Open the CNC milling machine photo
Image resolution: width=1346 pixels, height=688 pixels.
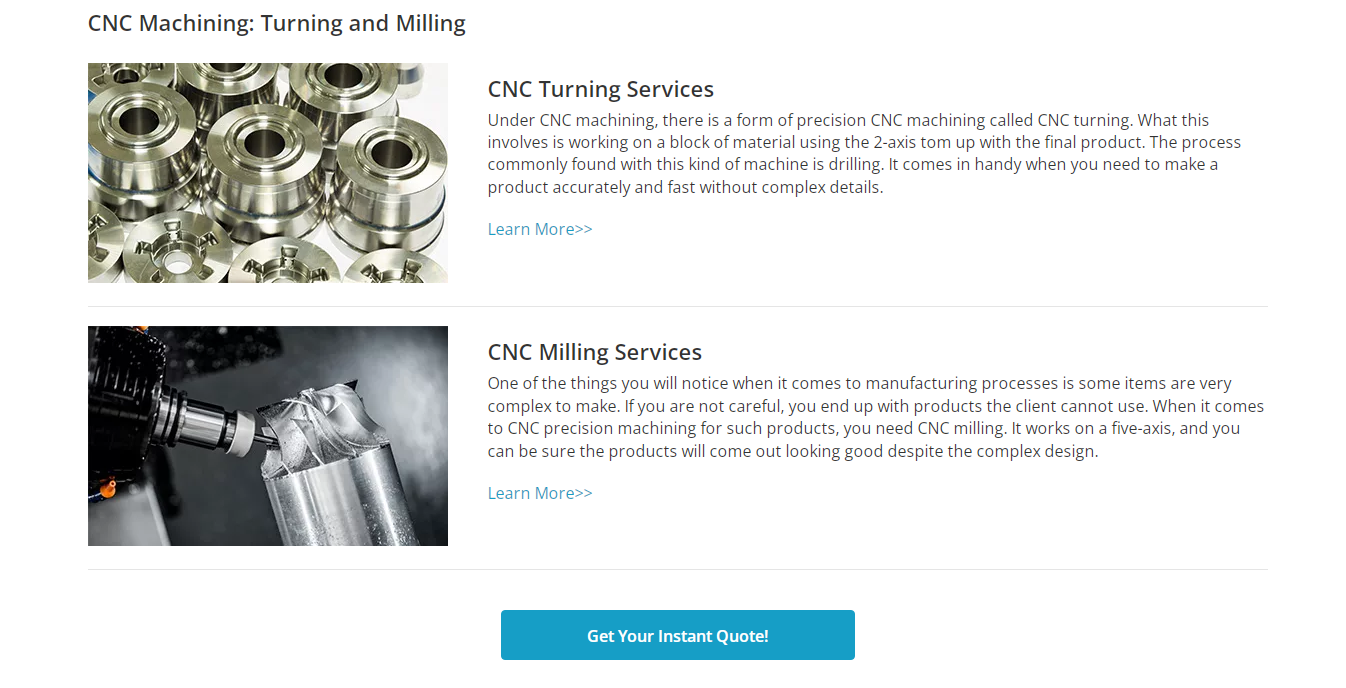(267, 435)
